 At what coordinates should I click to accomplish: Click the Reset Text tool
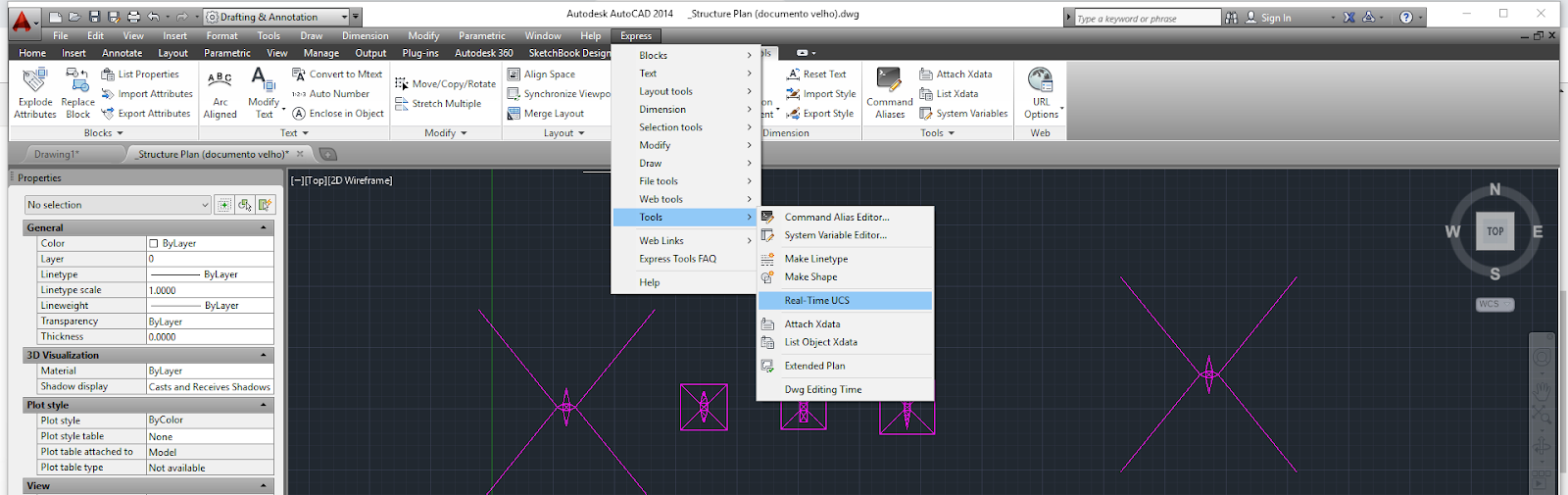pos(816,74)
